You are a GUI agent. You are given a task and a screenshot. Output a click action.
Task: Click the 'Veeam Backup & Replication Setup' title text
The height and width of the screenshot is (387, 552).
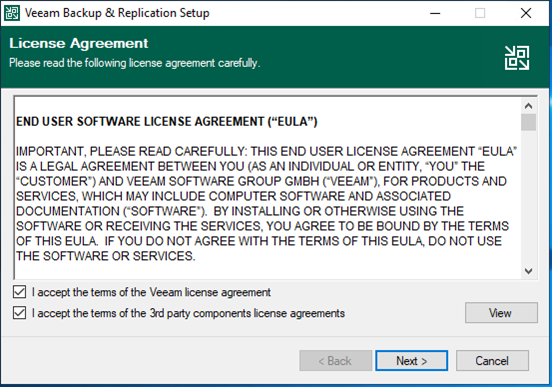[x=117, y=13]
